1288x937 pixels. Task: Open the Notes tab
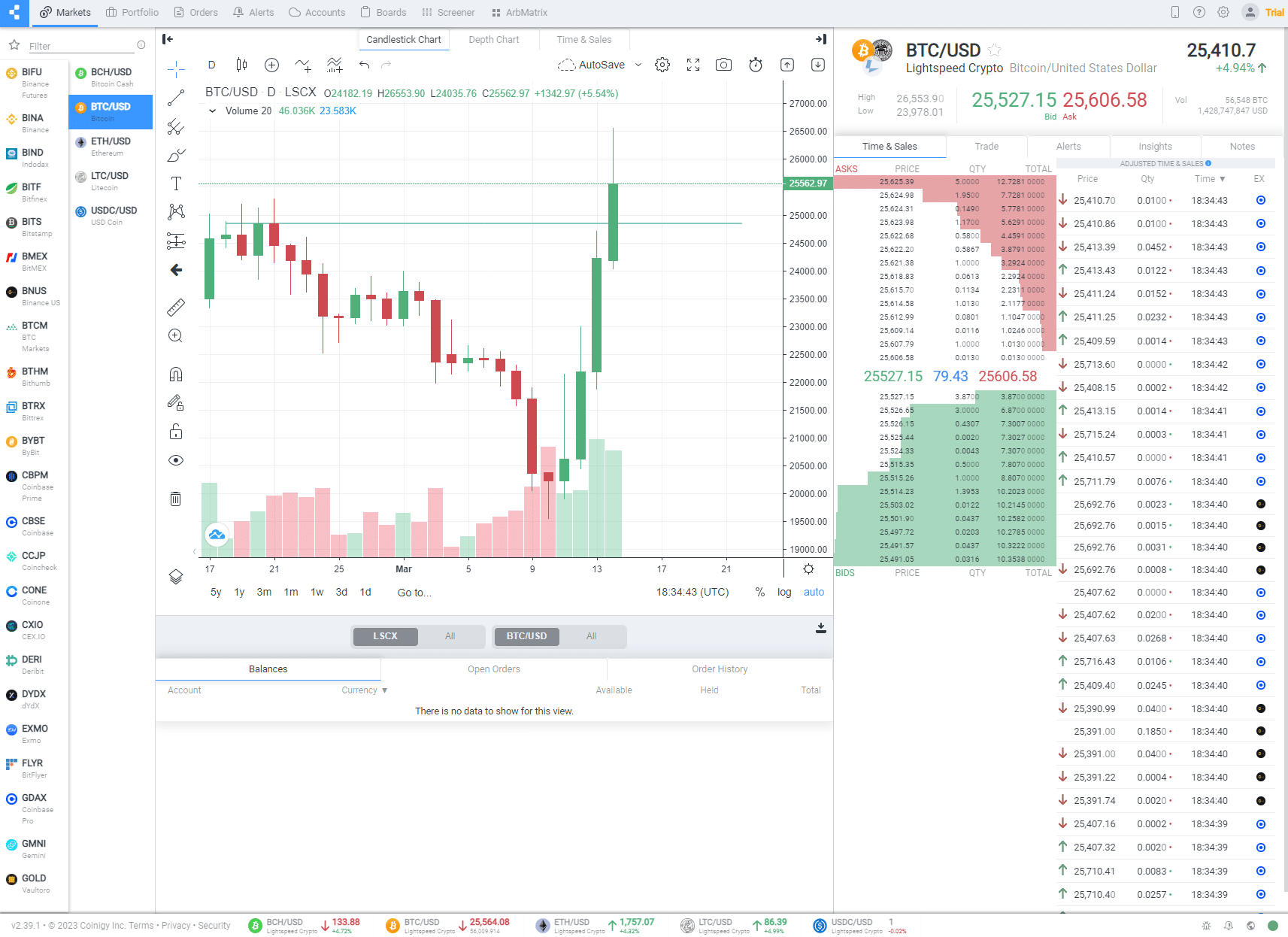1242,147
